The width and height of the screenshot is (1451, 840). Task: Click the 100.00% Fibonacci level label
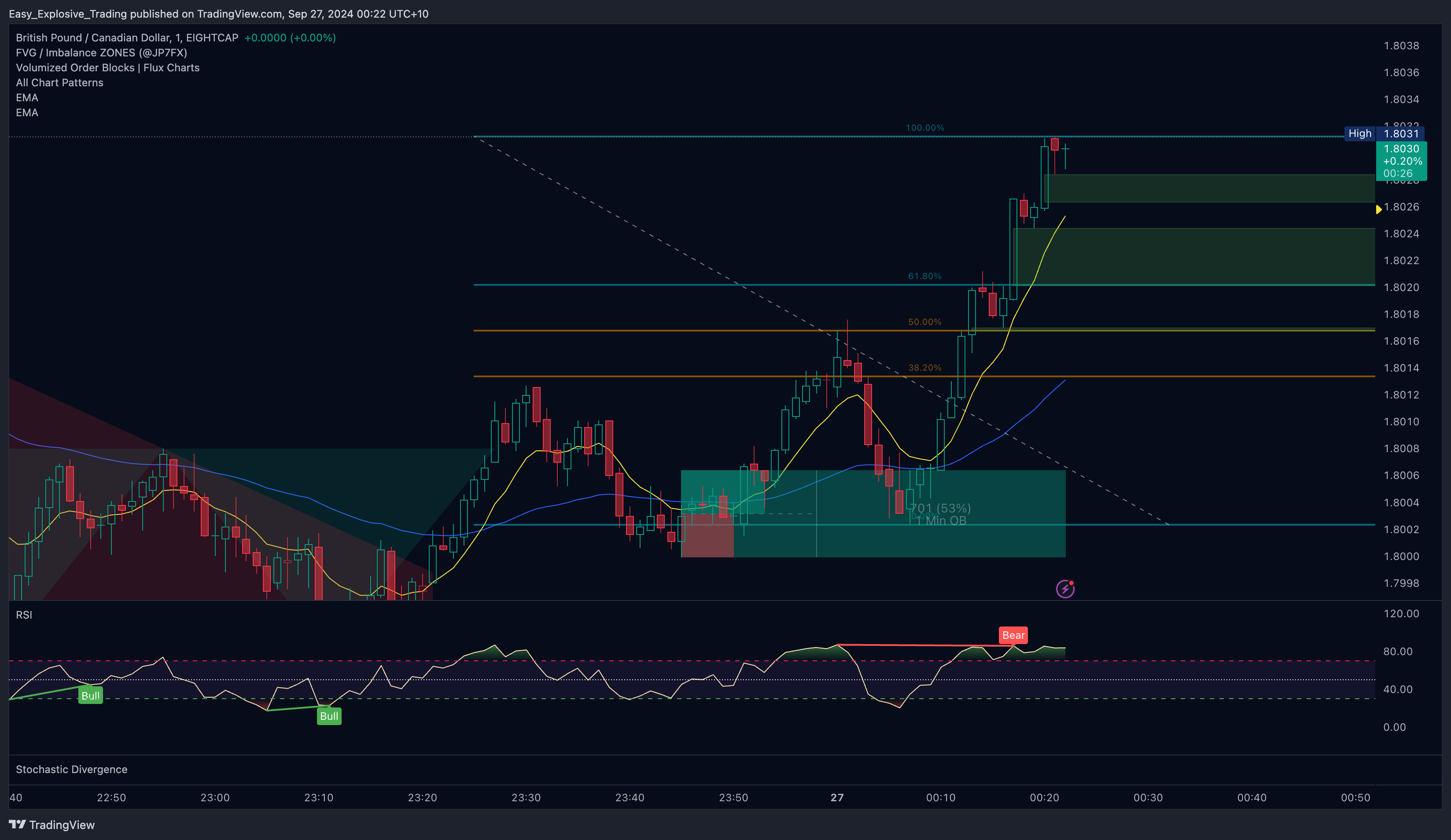925,128
